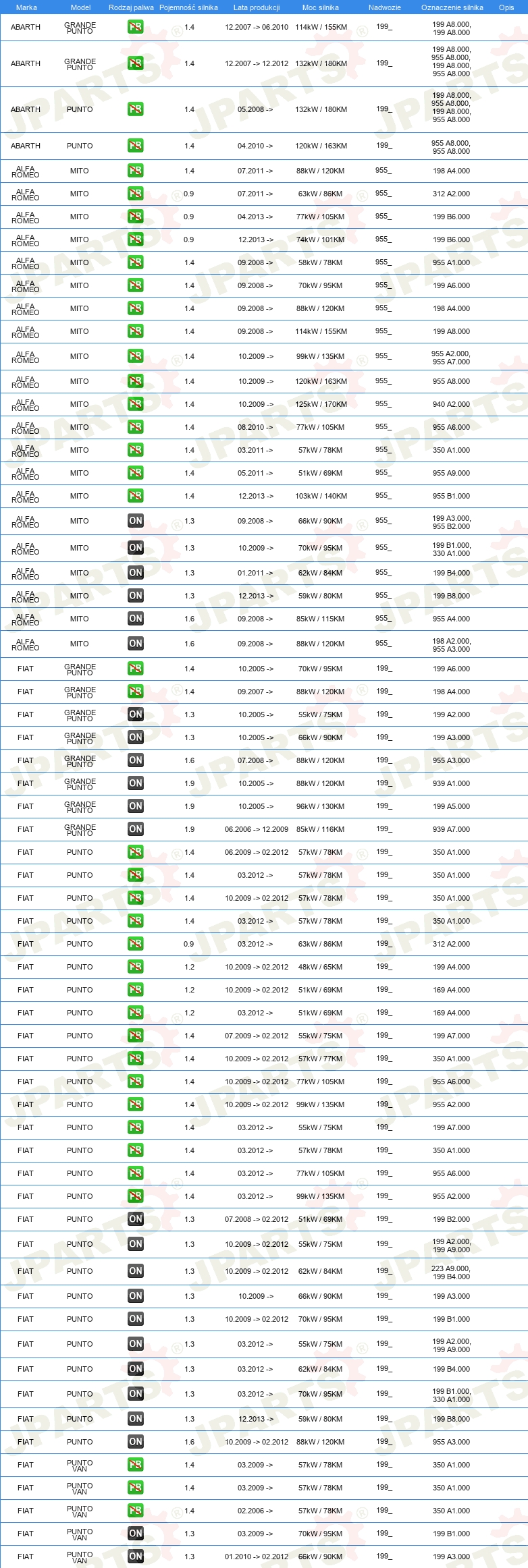Image resolution: width=528 pixels, height=1568 pixels.
Task: Click production years 12.2007 -> 12.2012
Action: point(257,63)
